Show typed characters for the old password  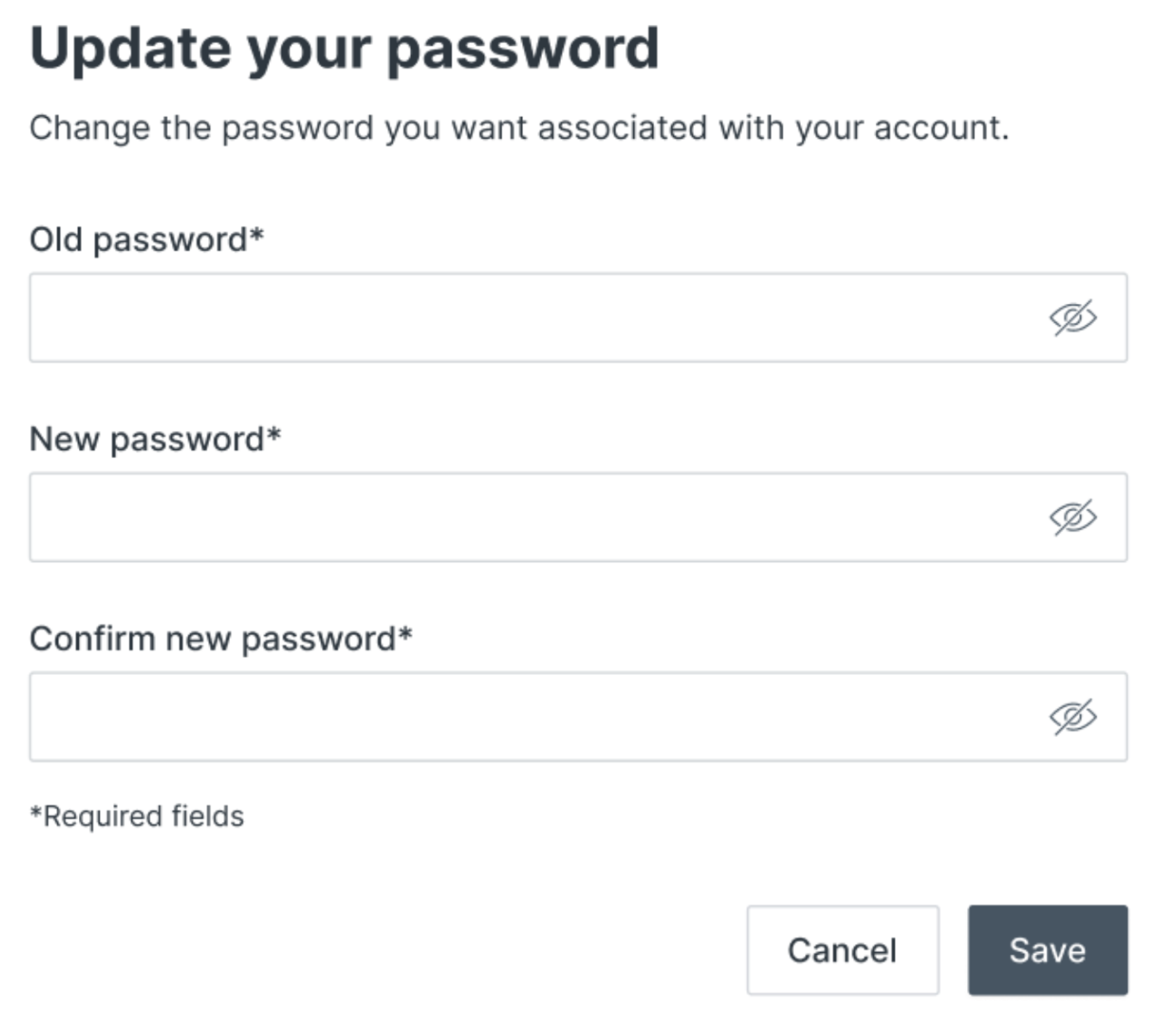pyautogui.click(x=1072, y=318)
